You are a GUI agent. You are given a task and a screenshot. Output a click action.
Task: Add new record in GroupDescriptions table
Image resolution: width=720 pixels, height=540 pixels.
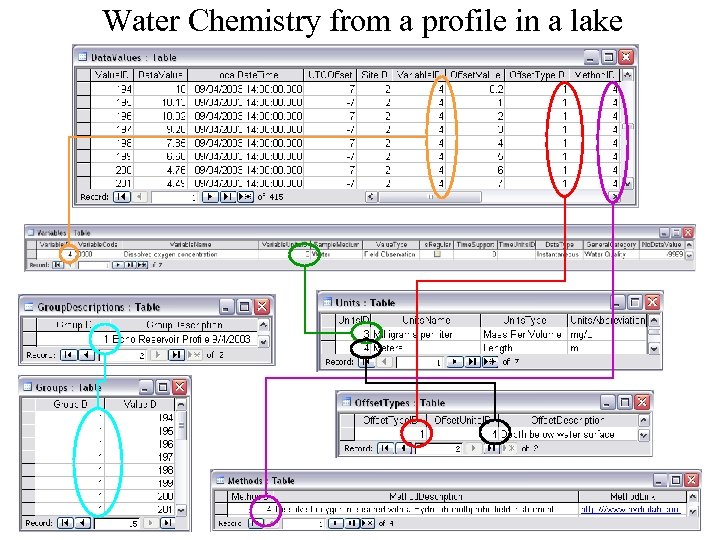point(194,355)
